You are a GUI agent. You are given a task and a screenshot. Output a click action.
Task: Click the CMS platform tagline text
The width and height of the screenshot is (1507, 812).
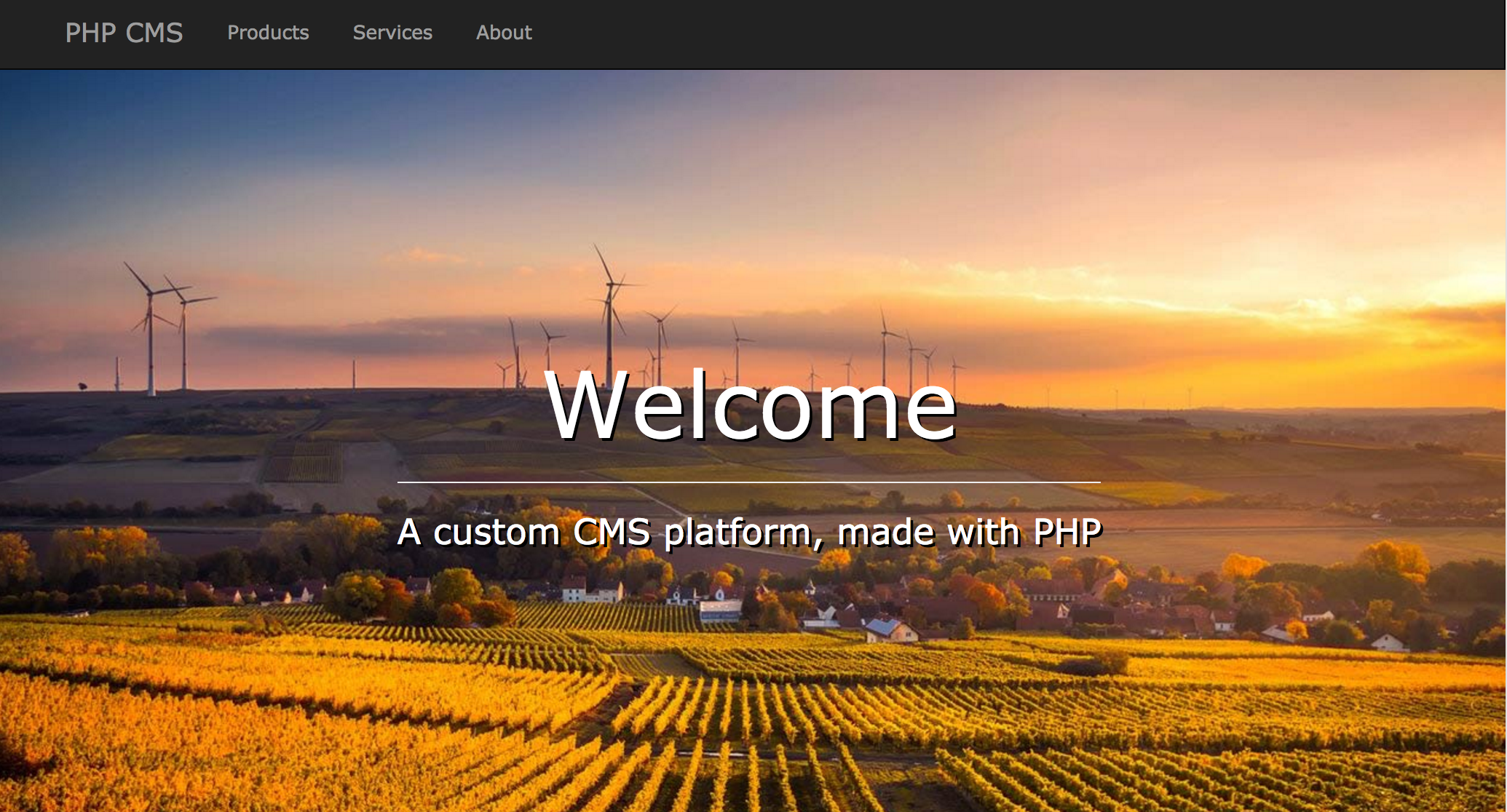(x=750, y=533)
